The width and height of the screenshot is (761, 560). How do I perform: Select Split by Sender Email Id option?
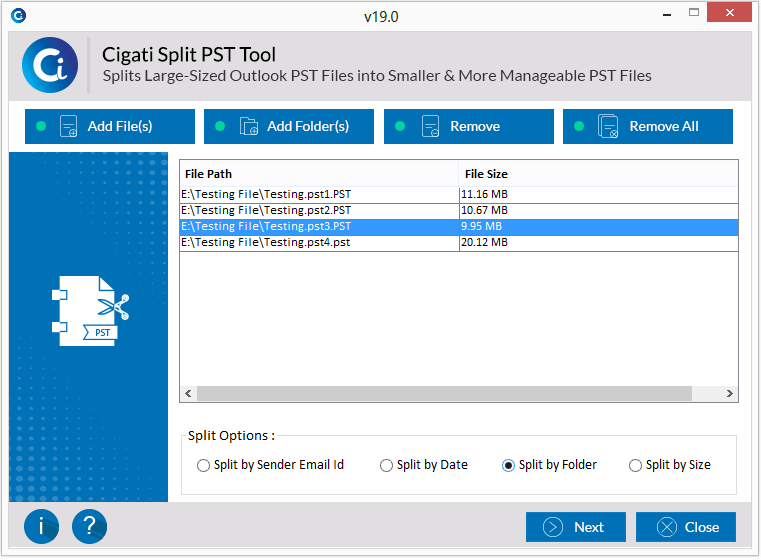point(270,465)
